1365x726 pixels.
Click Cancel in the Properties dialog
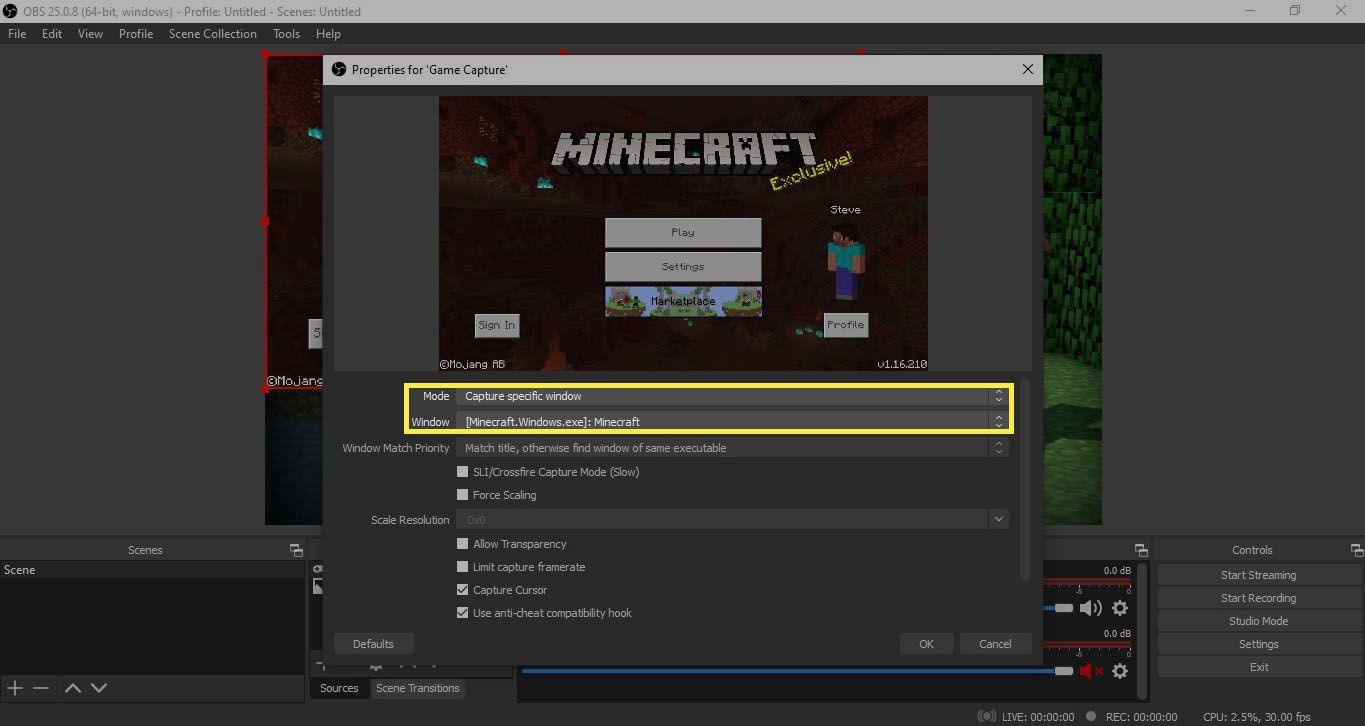995,644
